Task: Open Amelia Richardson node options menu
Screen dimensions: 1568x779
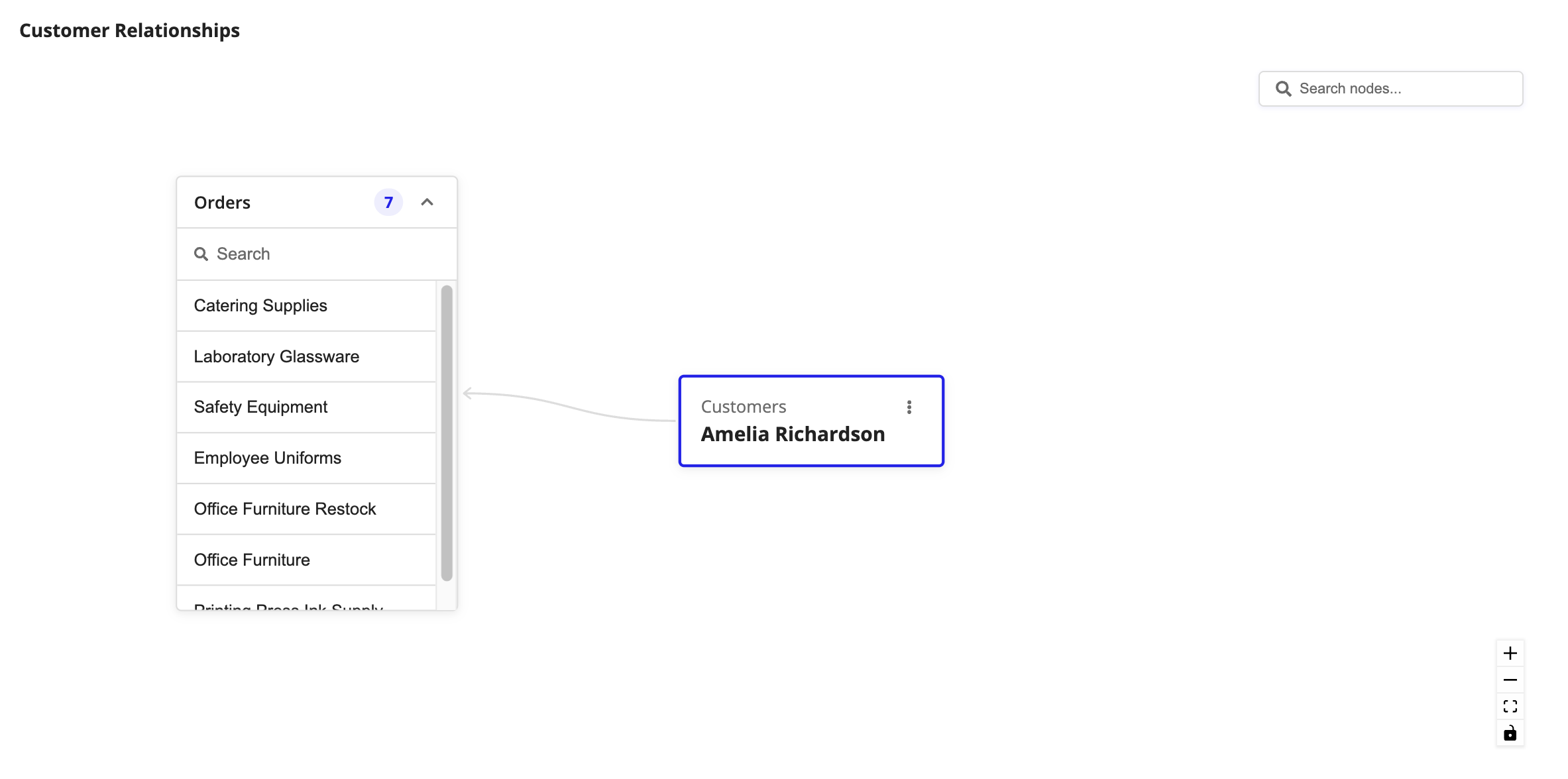Action: pos(909,407)
